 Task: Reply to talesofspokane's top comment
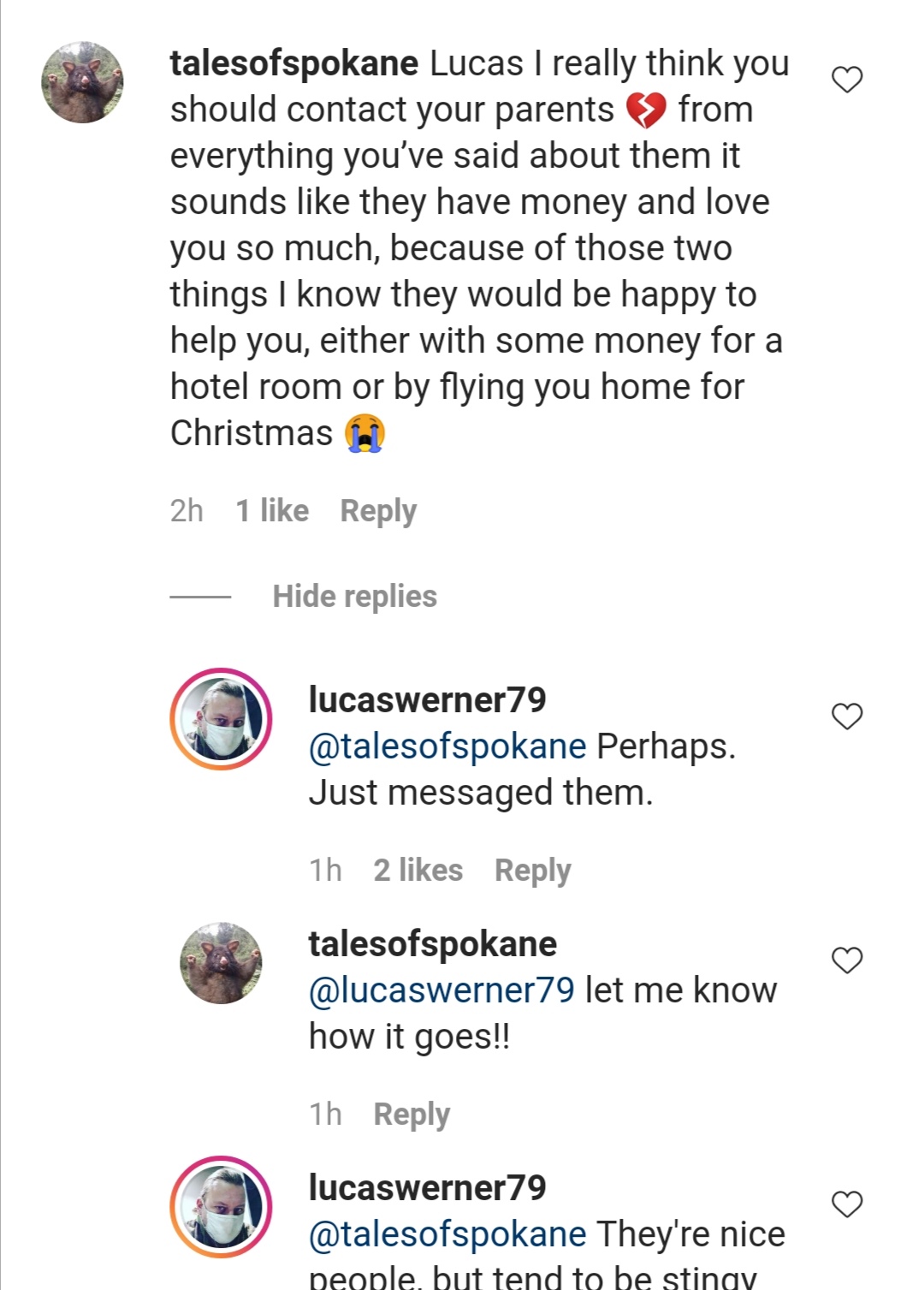click(x=378, y=511)
